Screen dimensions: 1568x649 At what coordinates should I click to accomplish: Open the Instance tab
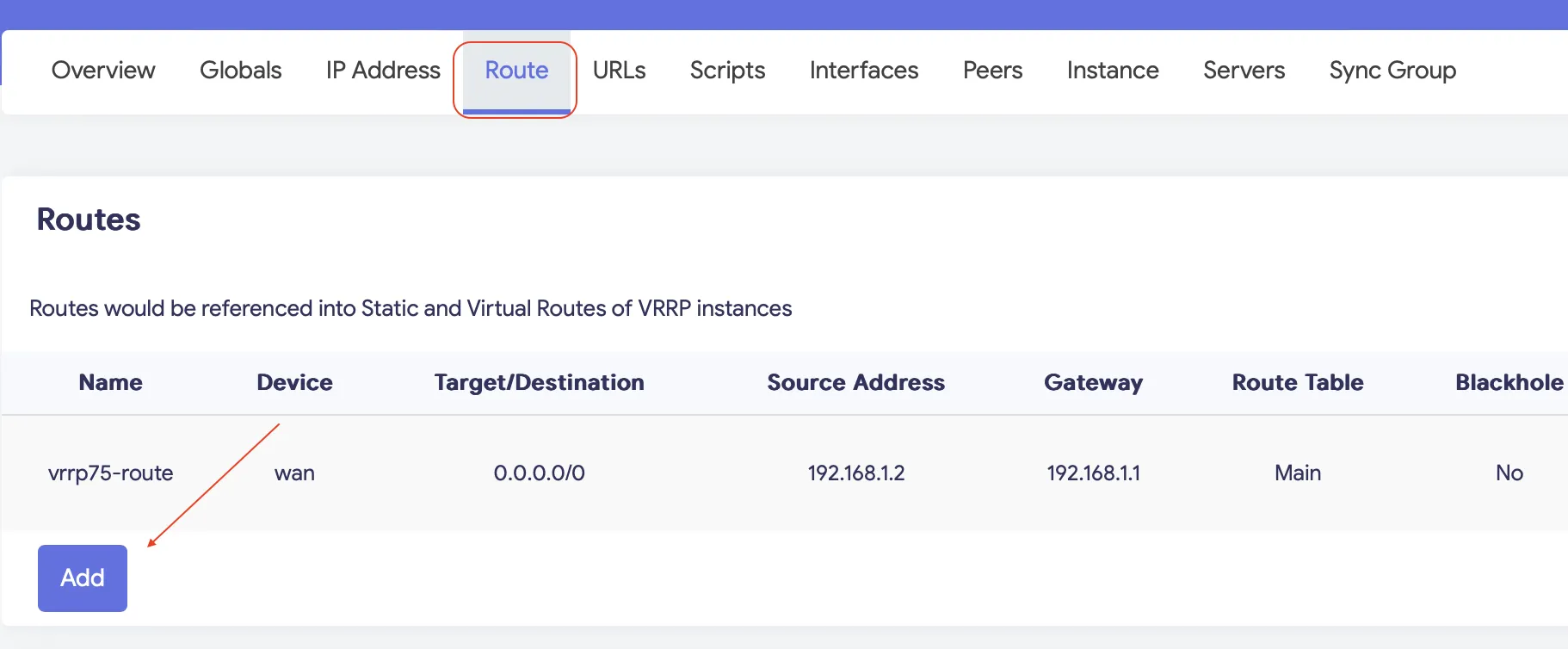pos(1112,71)
